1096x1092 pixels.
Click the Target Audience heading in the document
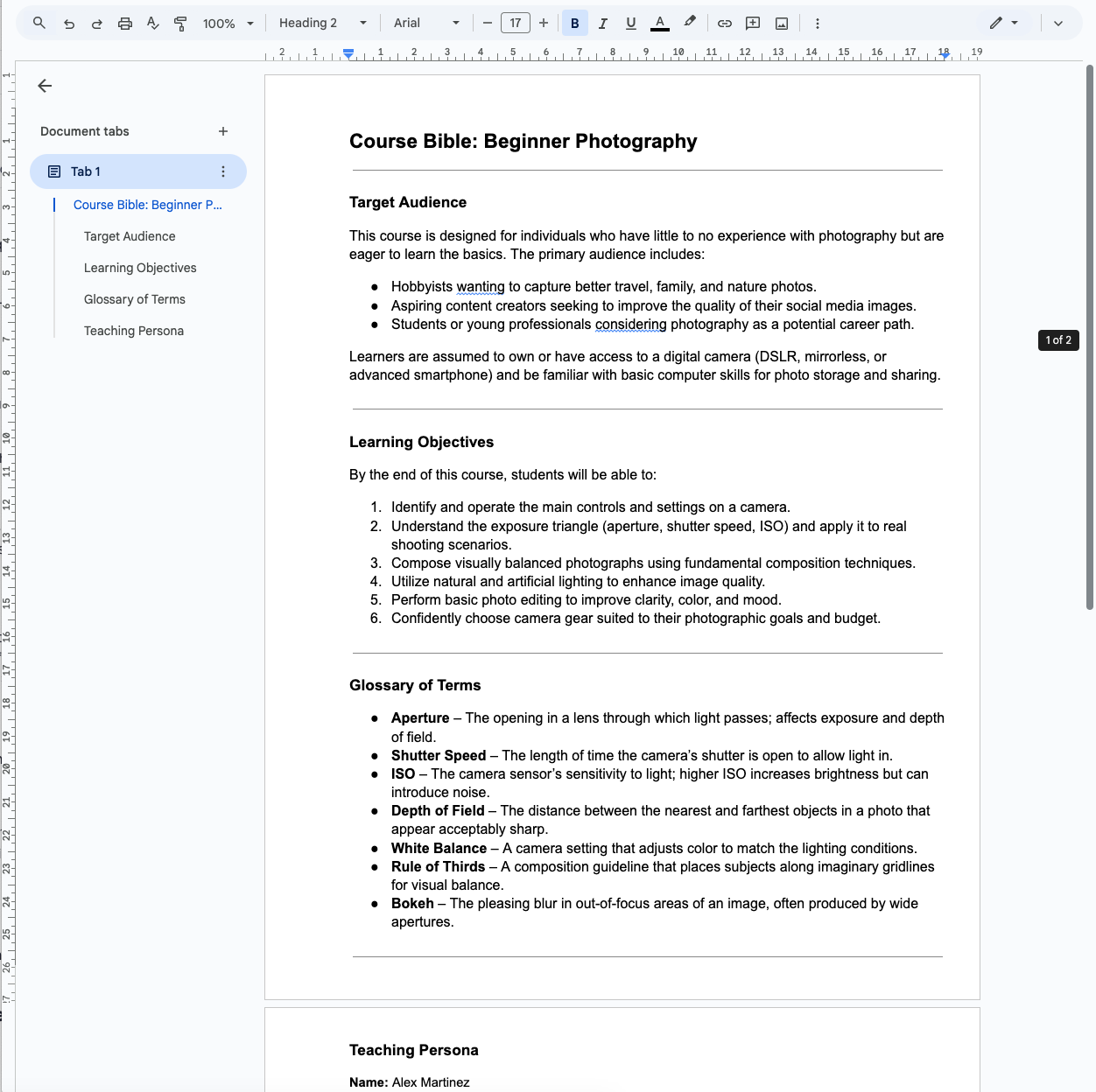408,202
